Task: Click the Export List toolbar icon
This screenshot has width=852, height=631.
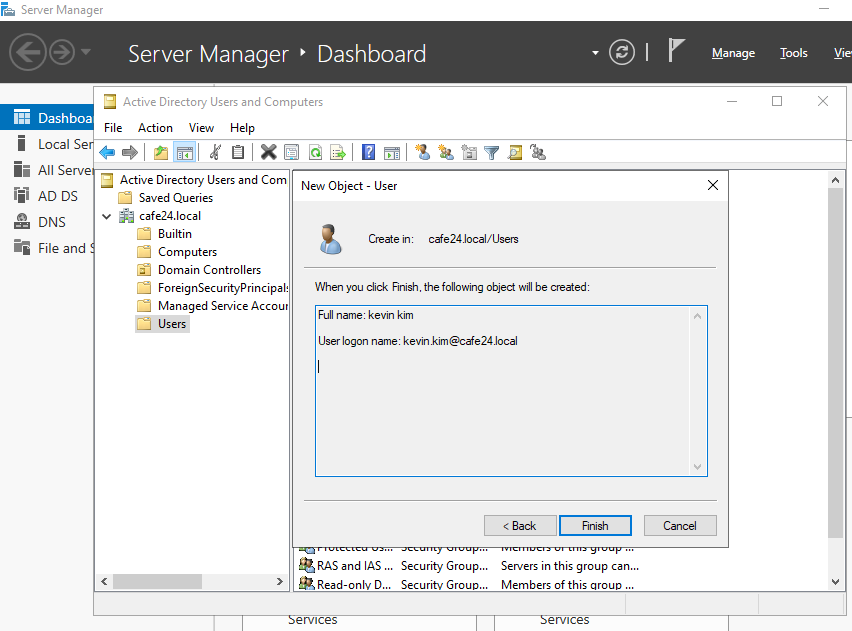Action: click(338, 153)
